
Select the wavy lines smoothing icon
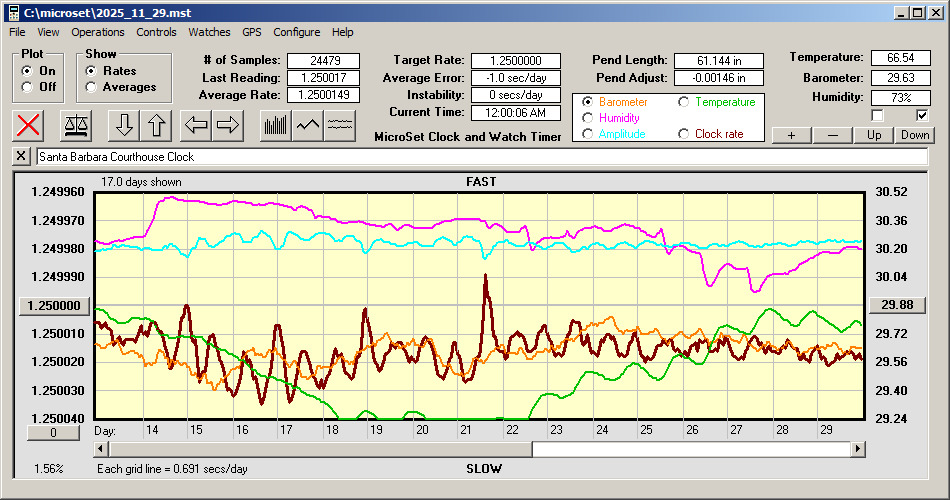(341, 125)
